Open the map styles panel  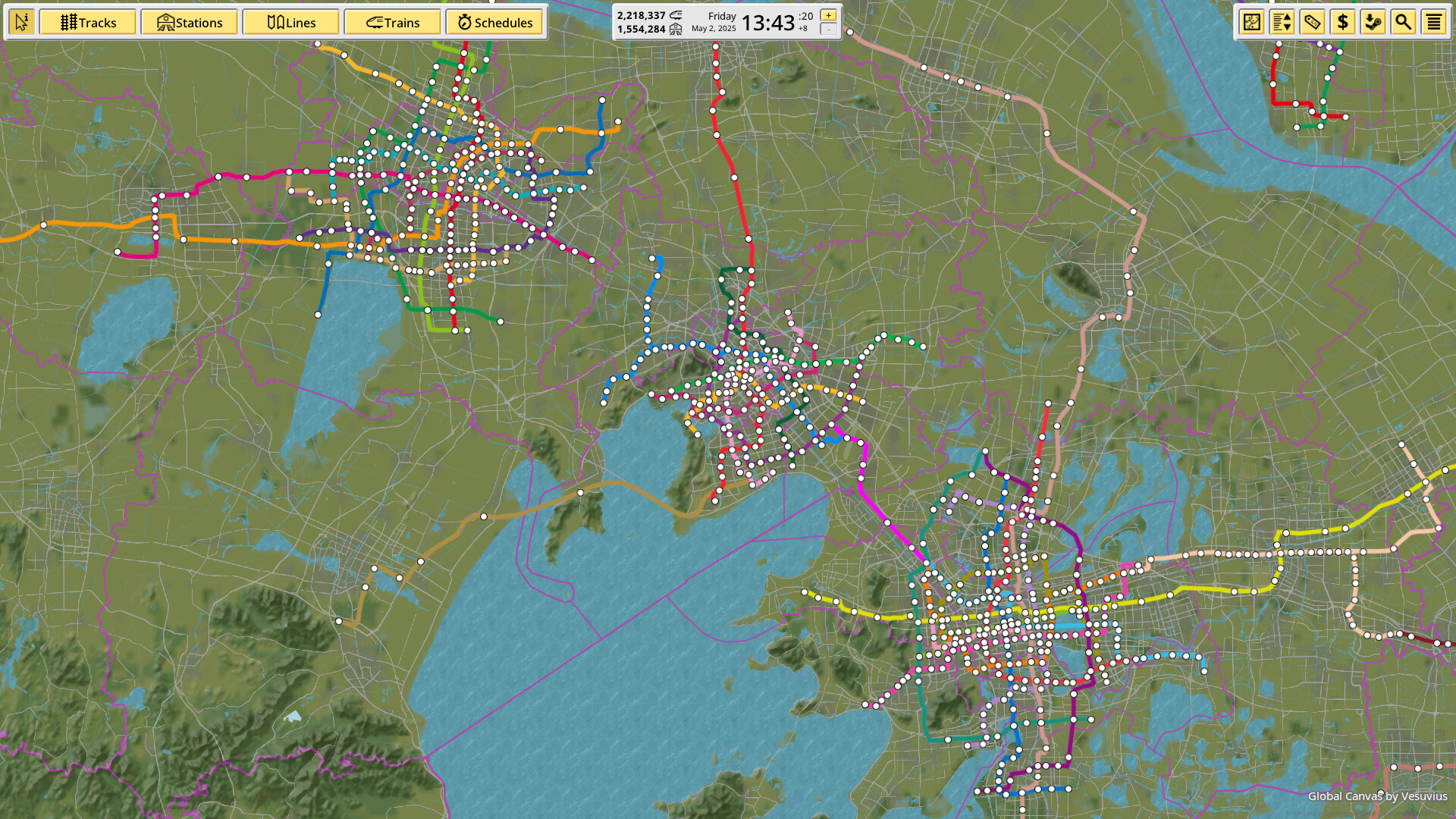coord(1250,22)
